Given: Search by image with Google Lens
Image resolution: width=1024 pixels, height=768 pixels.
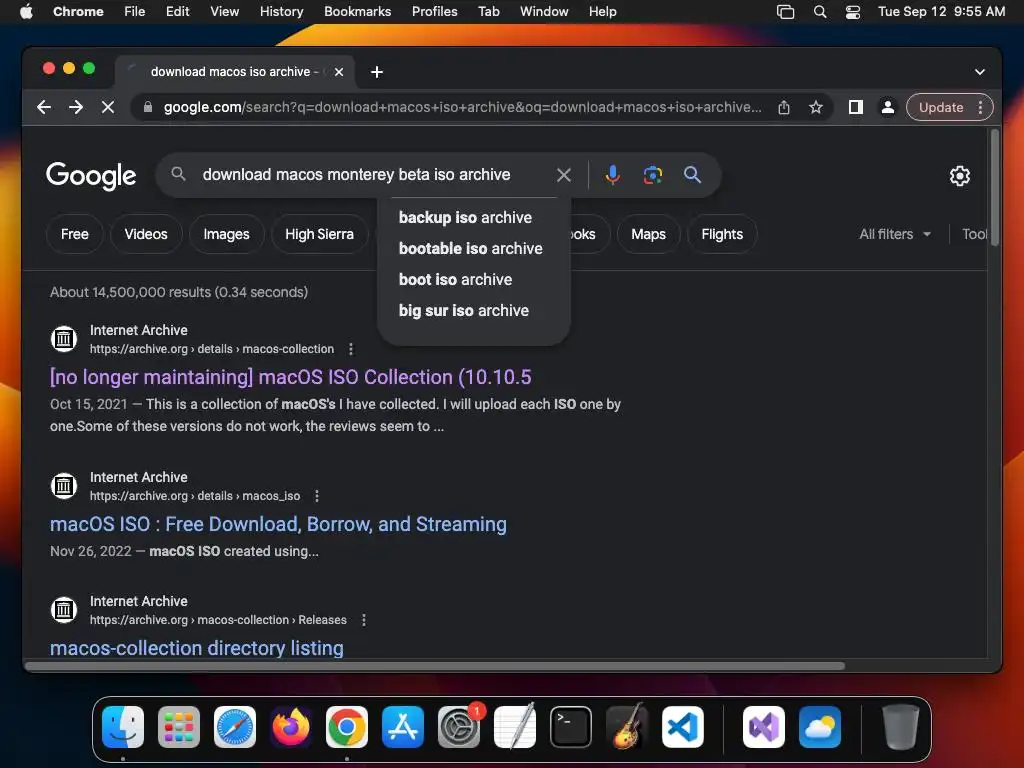Looking at the screenshot, I should click(x=652, y=174).
